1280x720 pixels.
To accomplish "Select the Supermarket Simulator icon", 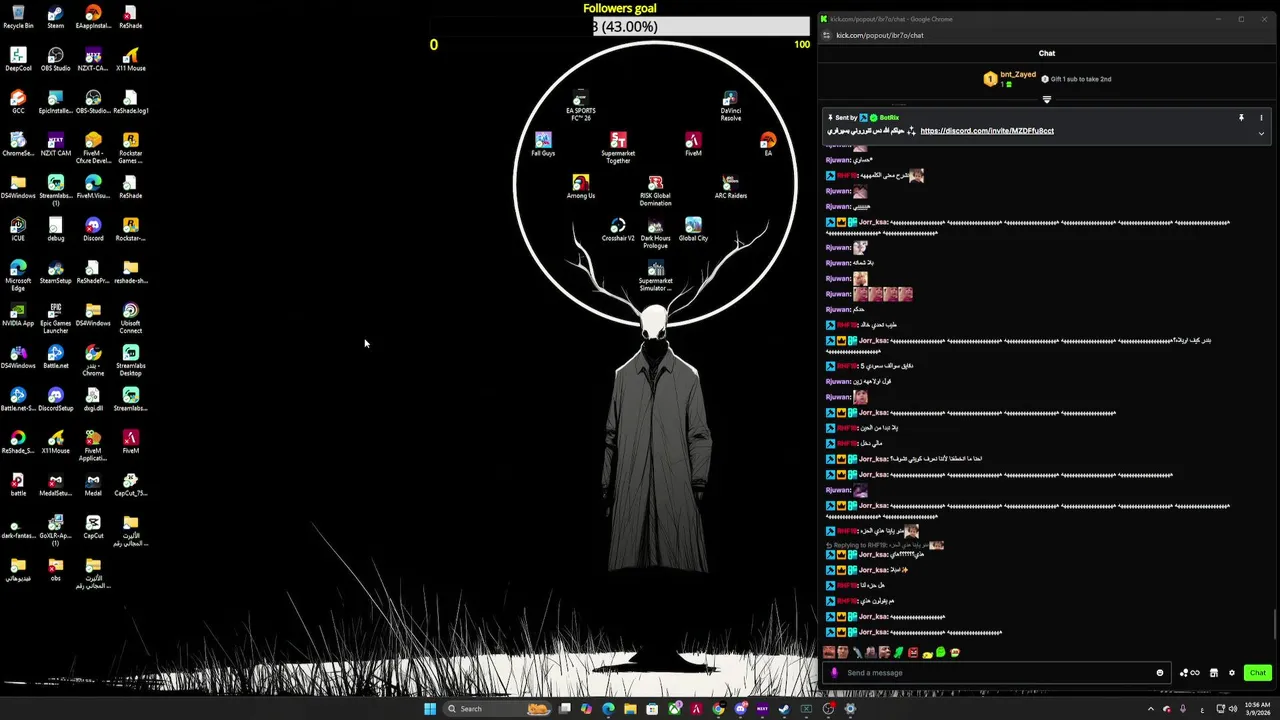I will click(655, 276).
